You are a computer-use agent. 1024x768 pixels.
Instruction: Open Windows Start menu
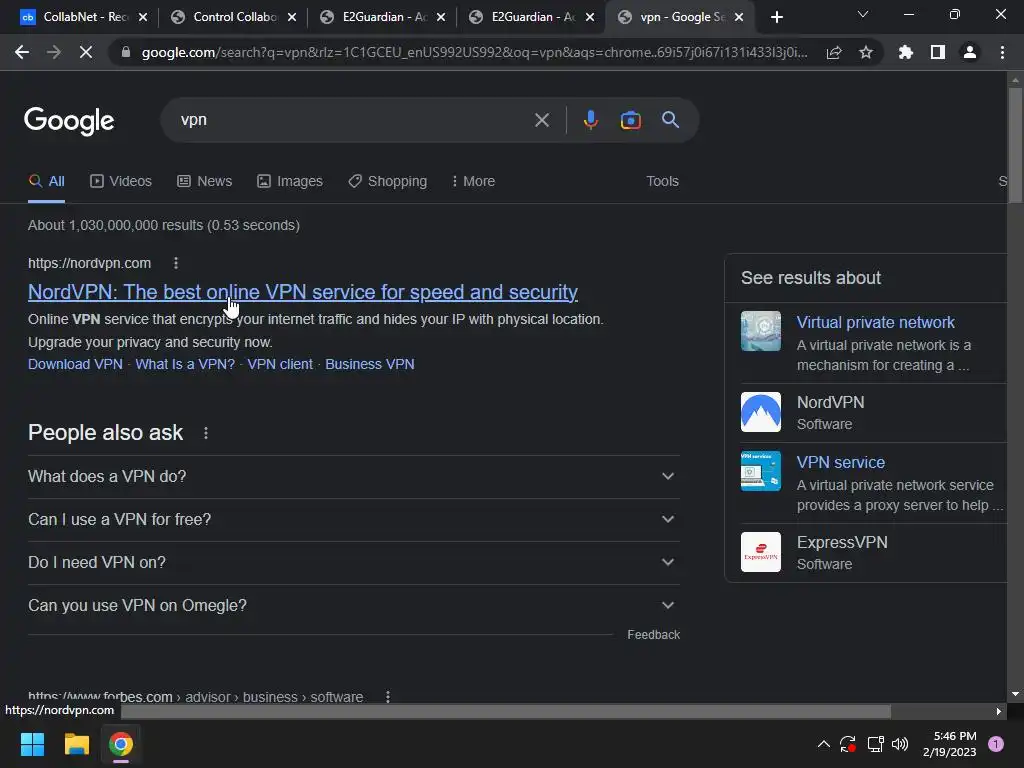click(32, 744)
